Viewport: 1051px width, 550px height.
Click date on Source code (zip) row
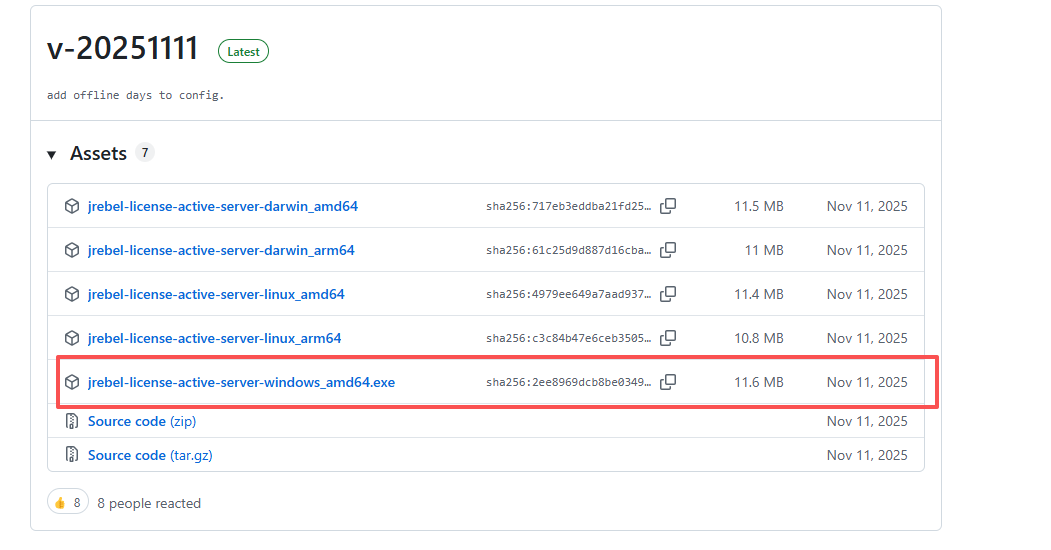pyautogui.click(x=867, y=421)
